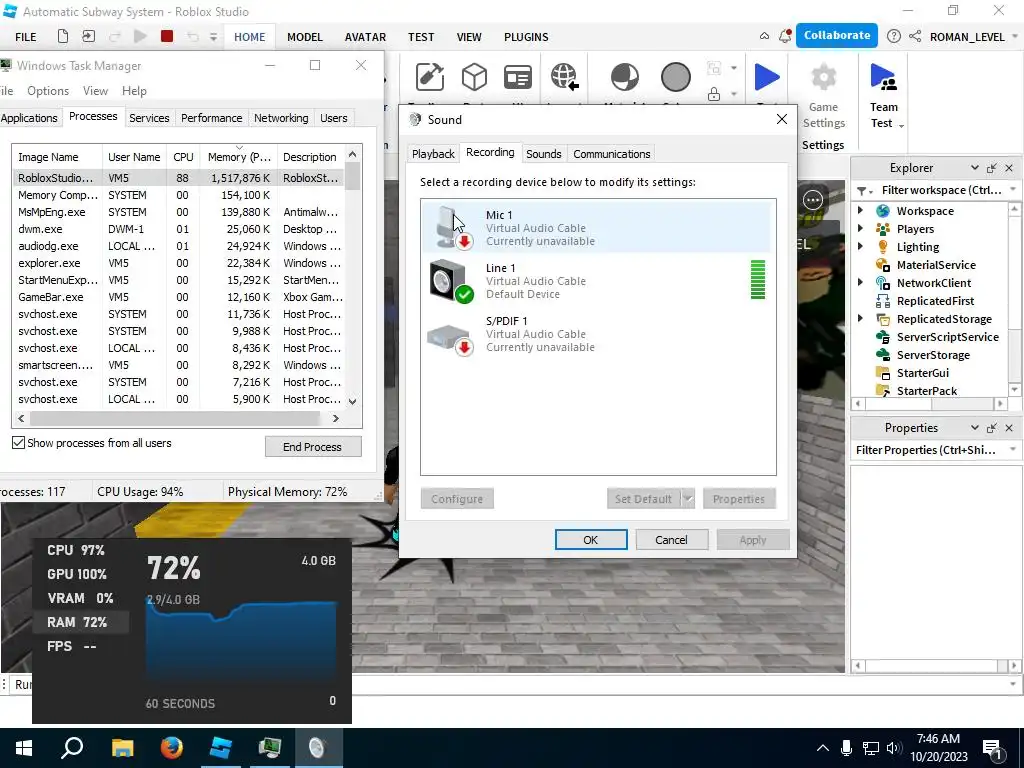
Task: Select Players in the Explorer tree
Action: point(915,229)
